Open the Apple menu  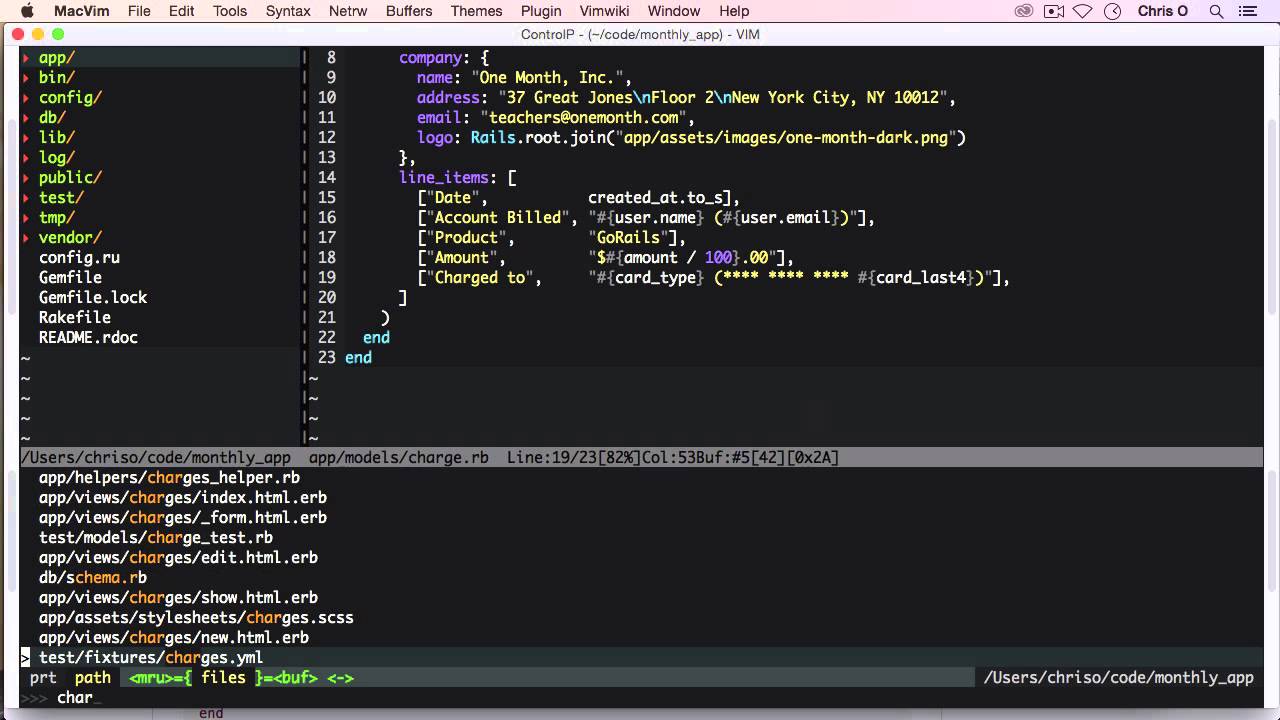point(27,11)
